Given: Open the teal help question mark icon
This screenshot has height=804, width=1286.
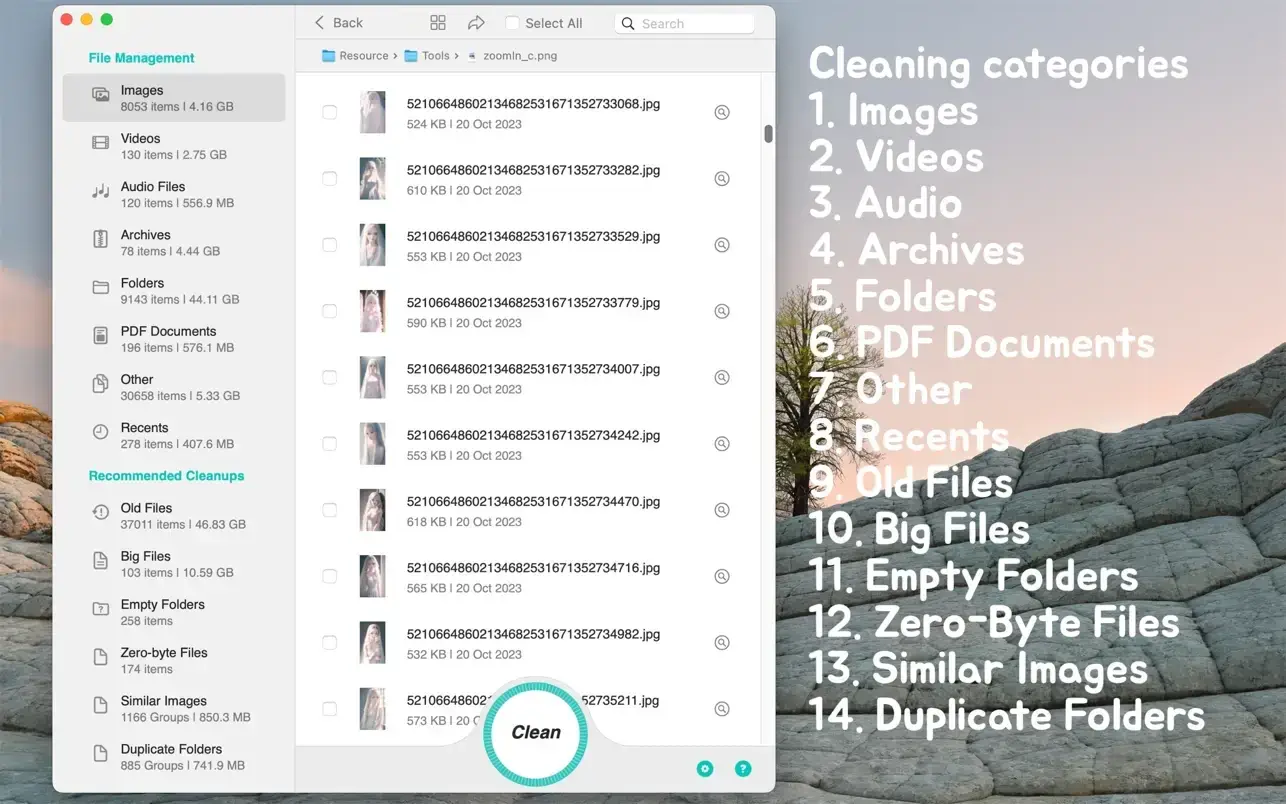Looking at the screenshot, I should click(x=743, y=769).
